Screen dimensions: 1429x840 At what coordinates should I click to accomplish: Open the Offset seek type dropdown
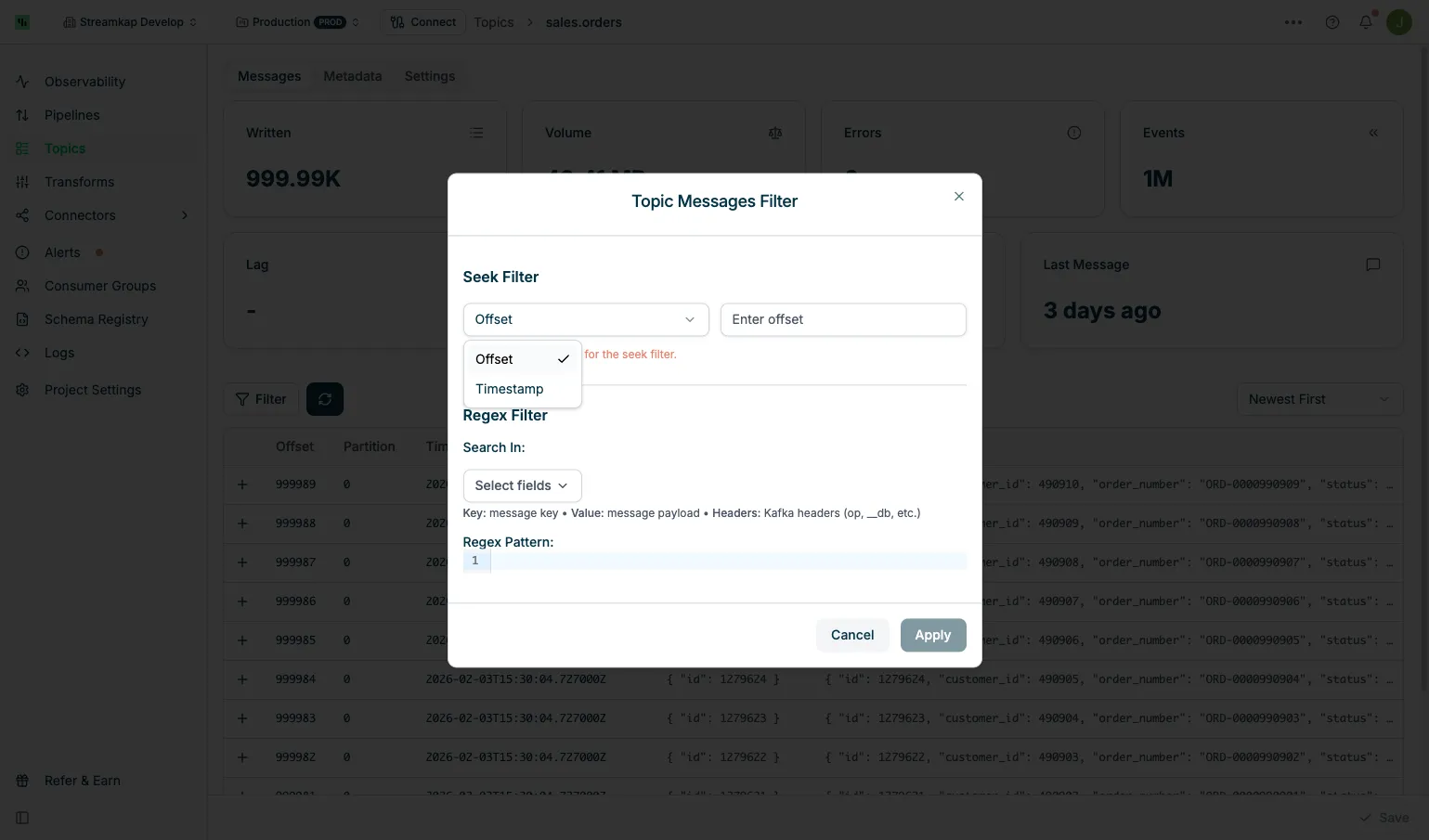[x=586, y=319]
